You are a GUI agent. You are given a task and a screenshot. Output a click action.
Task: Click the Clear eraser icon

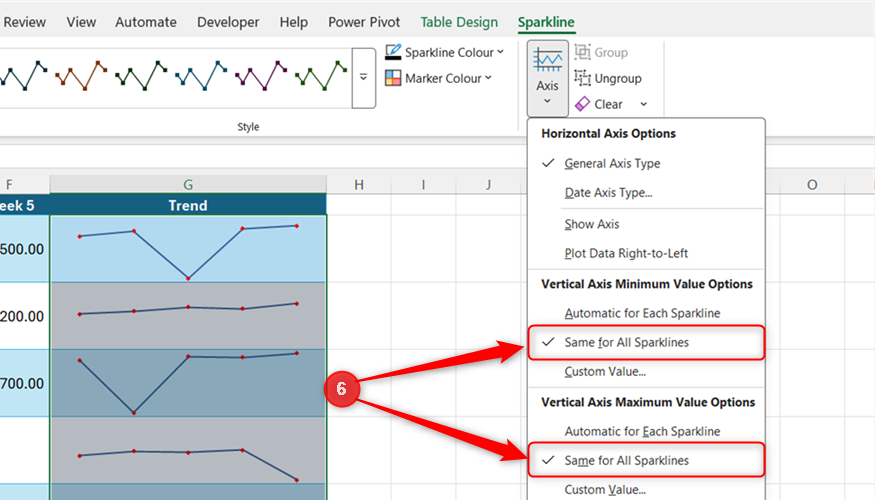[x=583, y=104]
